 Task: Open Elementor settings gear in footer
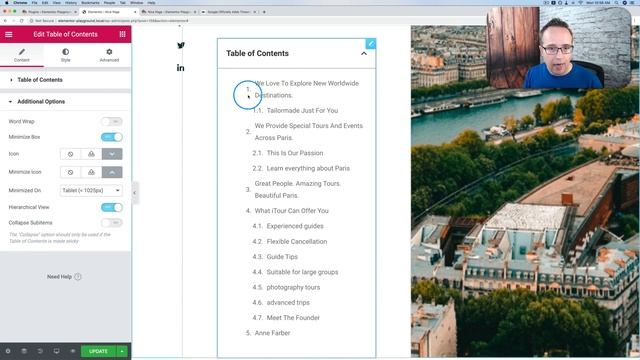pyautogui.click(x=8, y=351)
